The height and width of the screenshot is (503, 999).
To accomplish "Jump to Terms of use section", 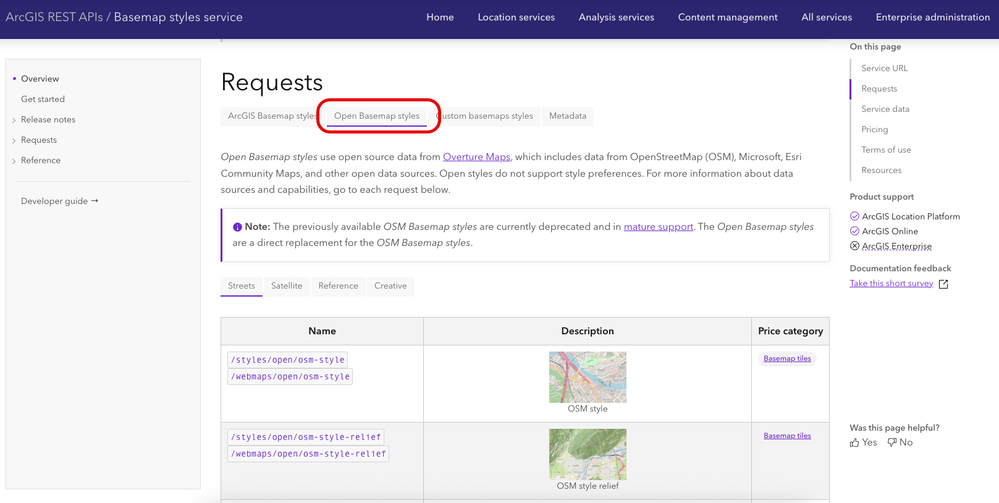I will click(x=886, y=150).
